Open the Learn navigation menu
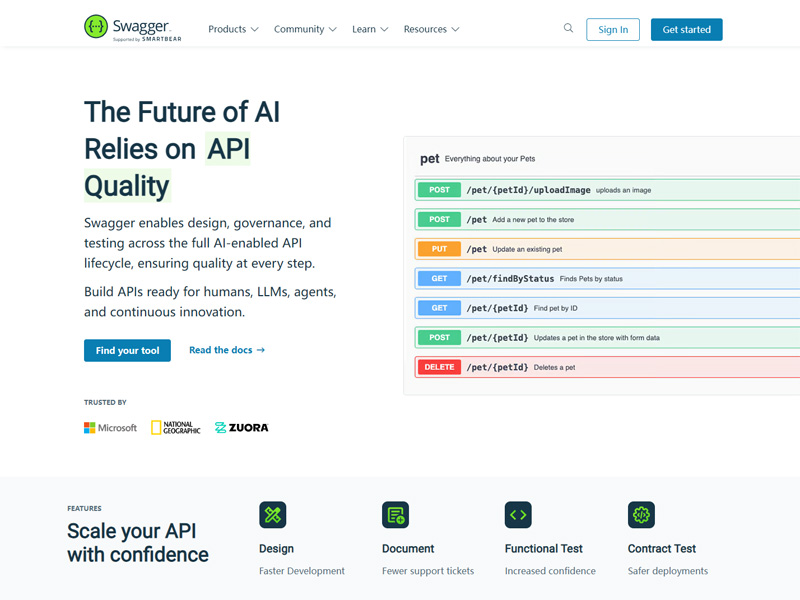 click(370, 29)
